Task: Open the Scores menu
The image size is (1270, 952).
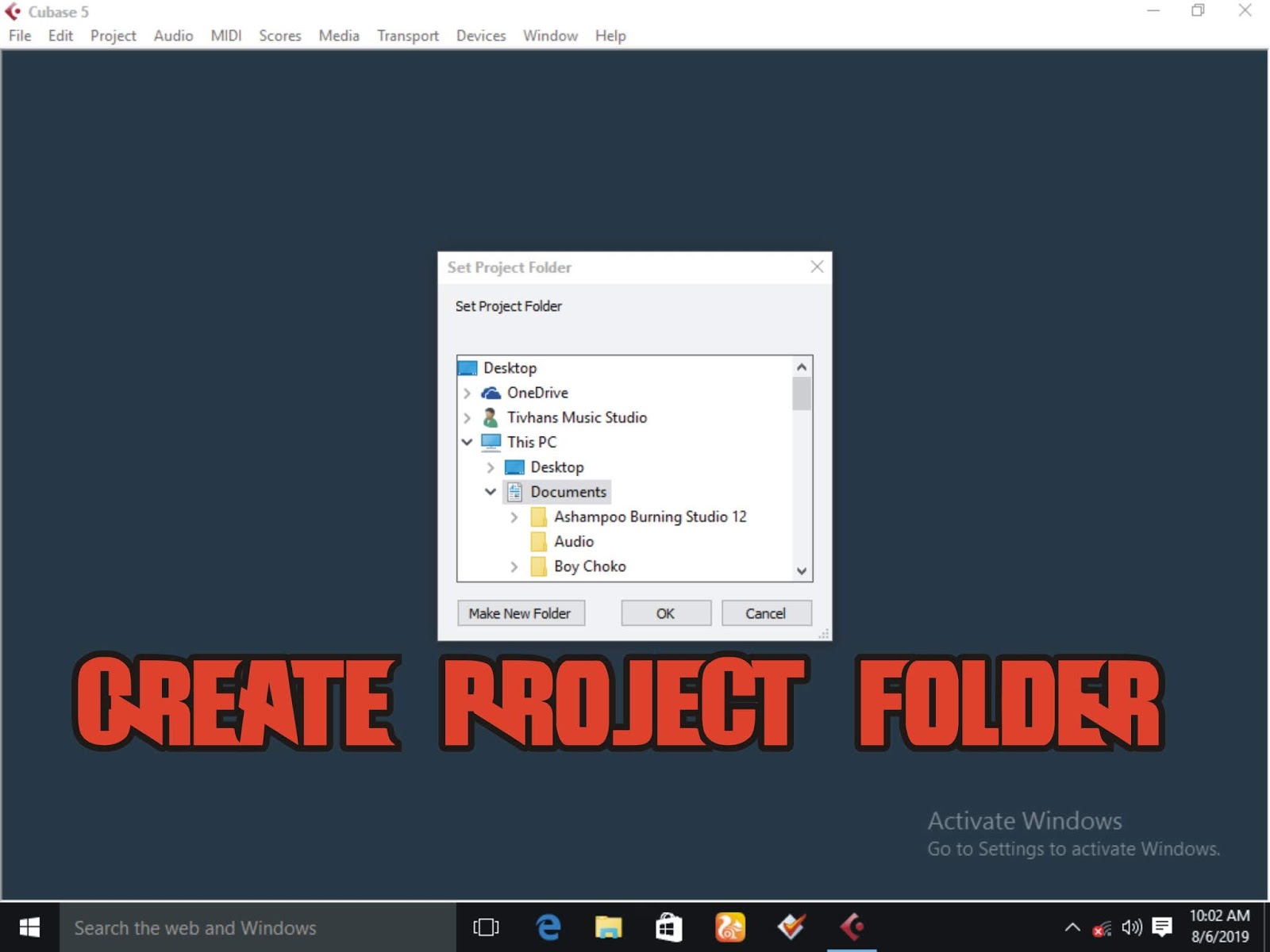Action: (x=280, y=36)
